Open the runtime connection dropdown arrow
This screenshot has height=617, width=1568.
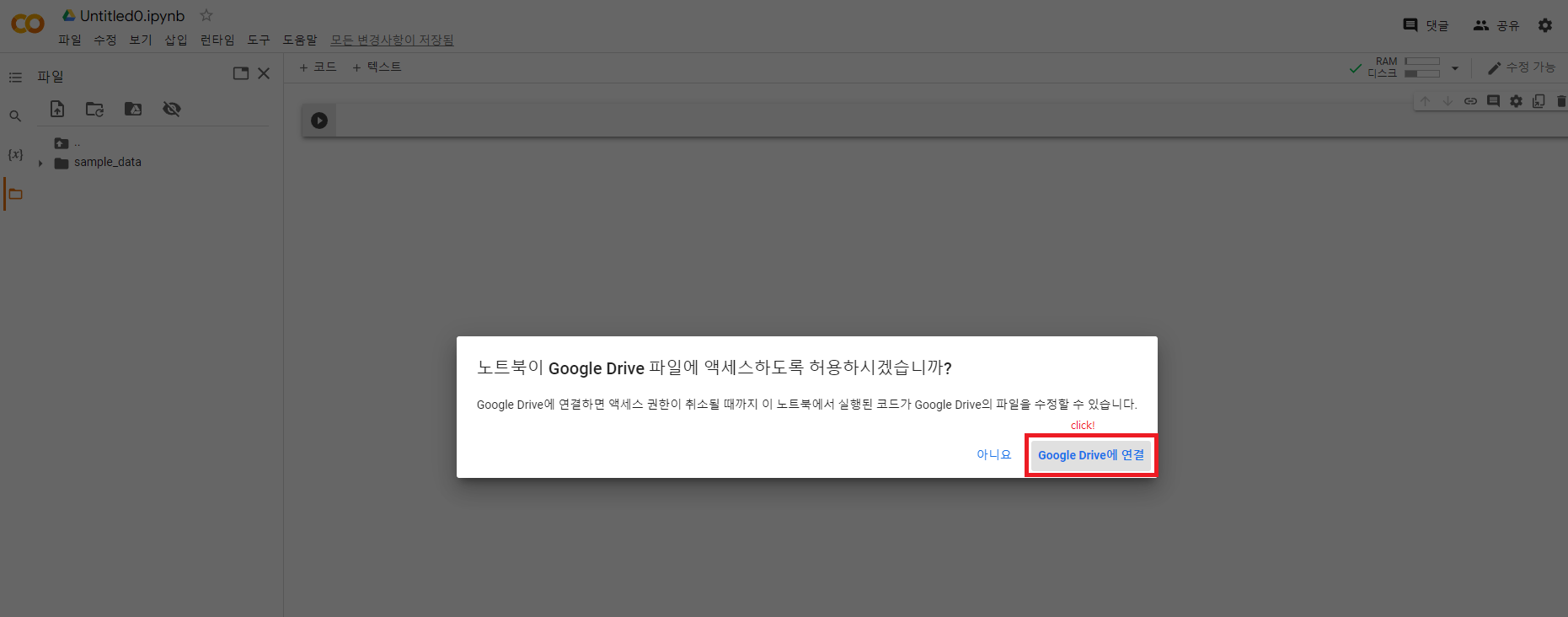coord(1455,68)
